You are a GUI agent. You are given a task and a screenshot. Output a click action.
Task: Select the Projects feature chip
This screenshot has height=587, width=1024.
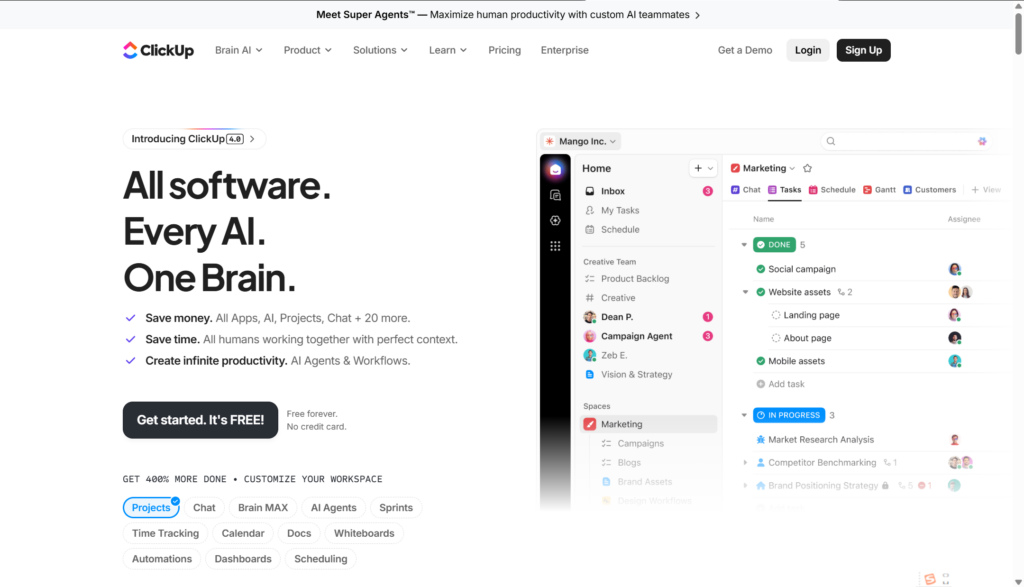point(151,507)
